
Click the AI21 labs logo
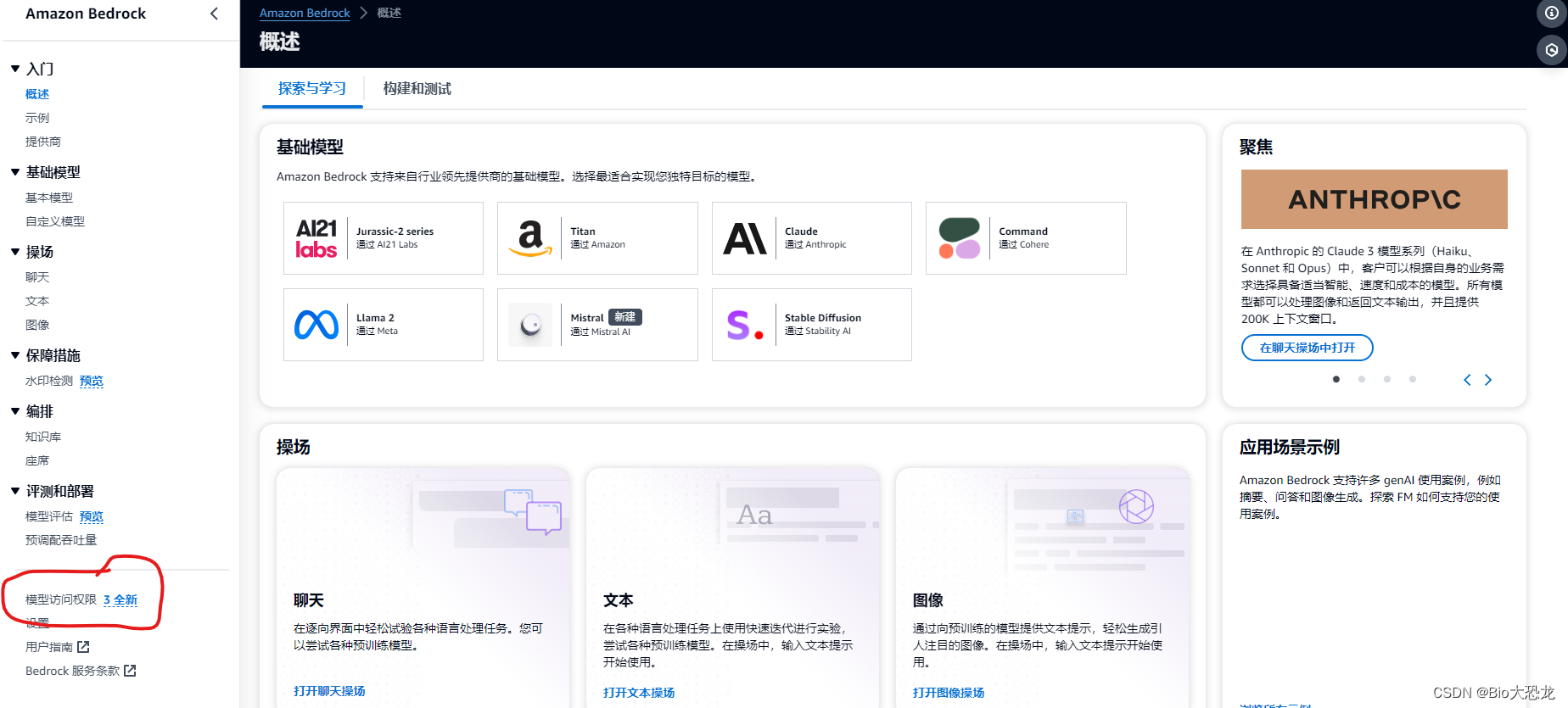pos(316,238)
